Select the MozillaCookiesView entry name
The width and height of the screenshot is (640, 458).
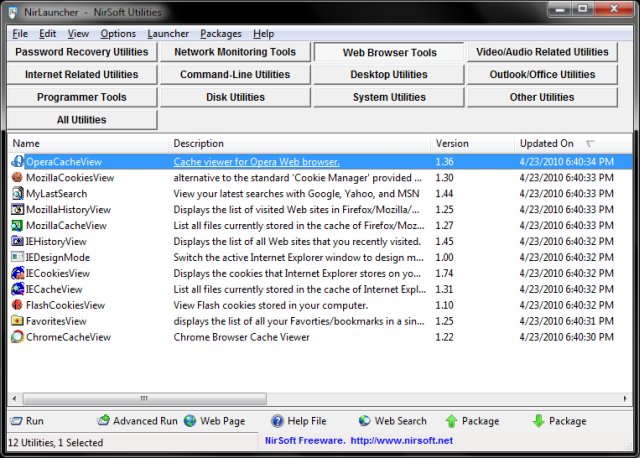pos(70,178)
